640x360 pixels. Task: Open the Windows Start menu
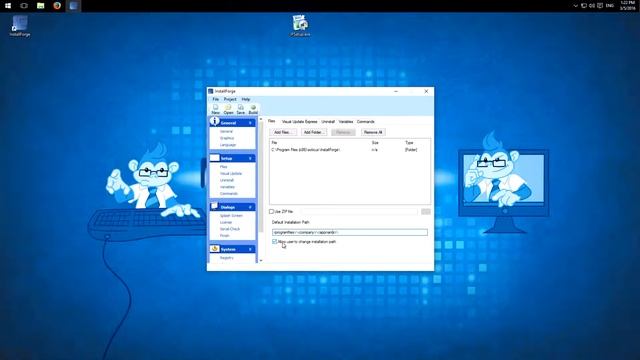click(8, 6)
